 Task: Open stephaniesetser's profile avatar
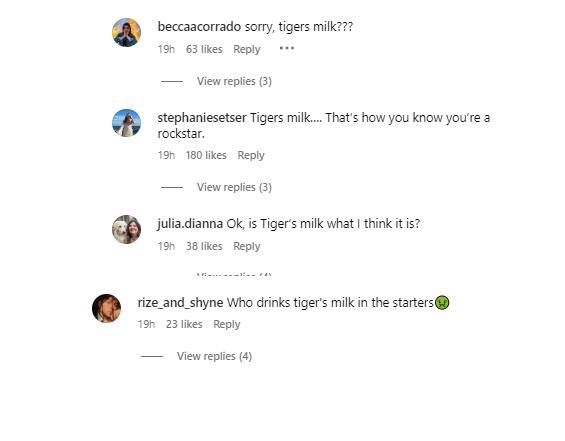(126, 123)
